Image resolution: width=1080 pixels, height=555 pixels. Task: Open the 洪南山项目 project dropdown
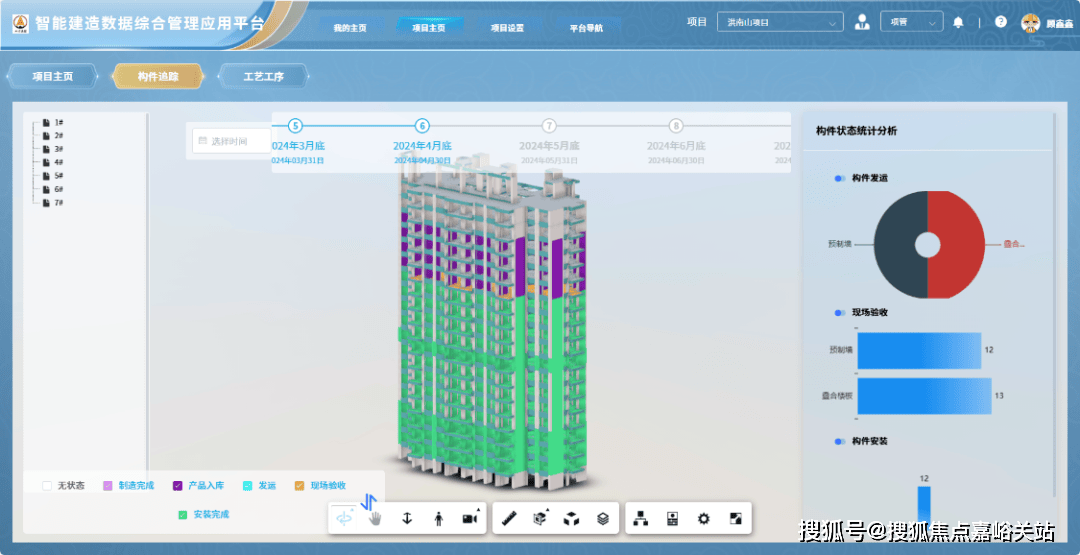tap(779, 22)
